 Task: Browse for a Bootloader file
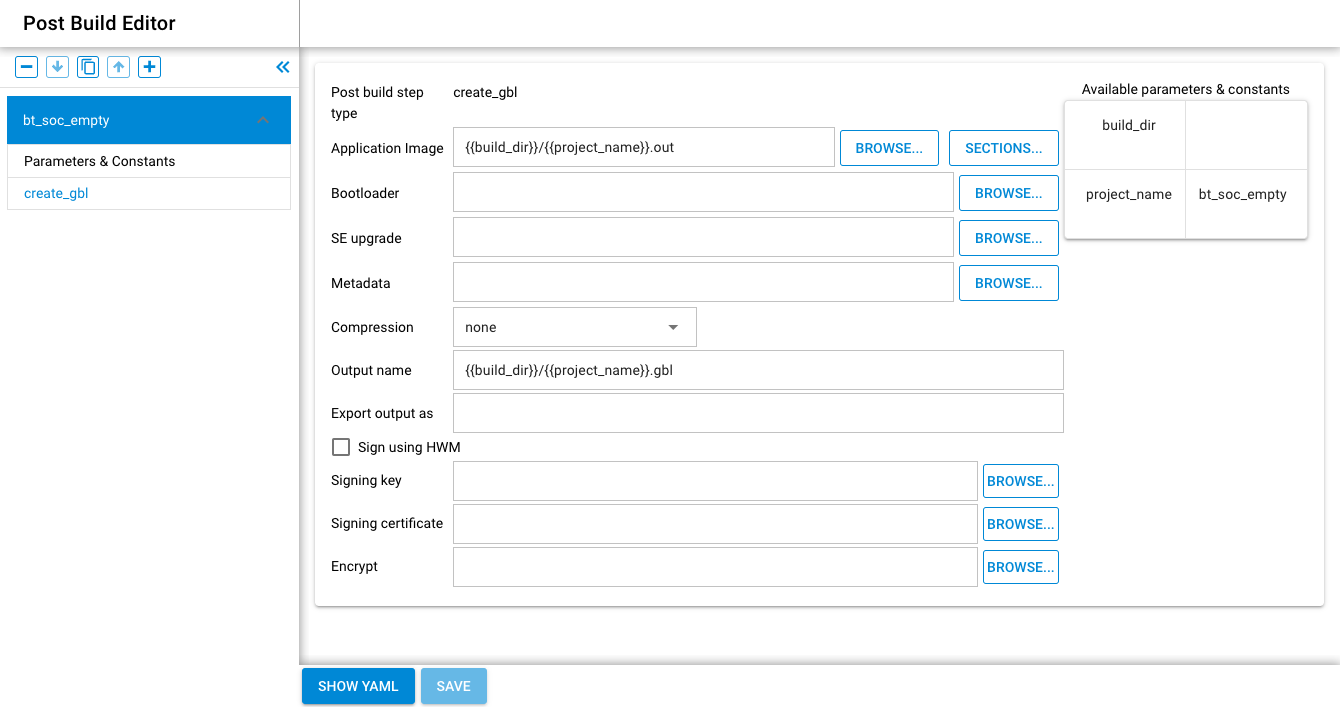1008,192
